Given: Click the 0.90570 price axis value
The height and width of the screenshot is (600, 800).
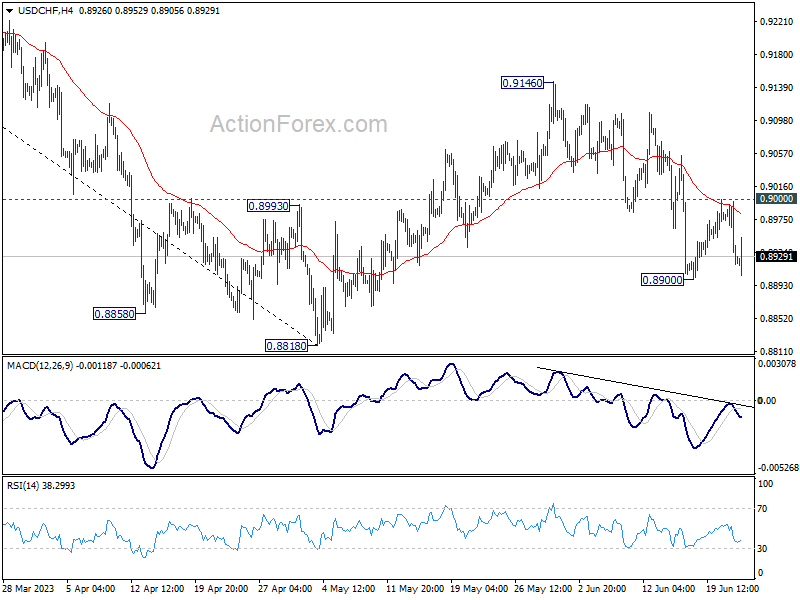Looking at the screenshot, I should pyautogui.click(x=777, y=154).
